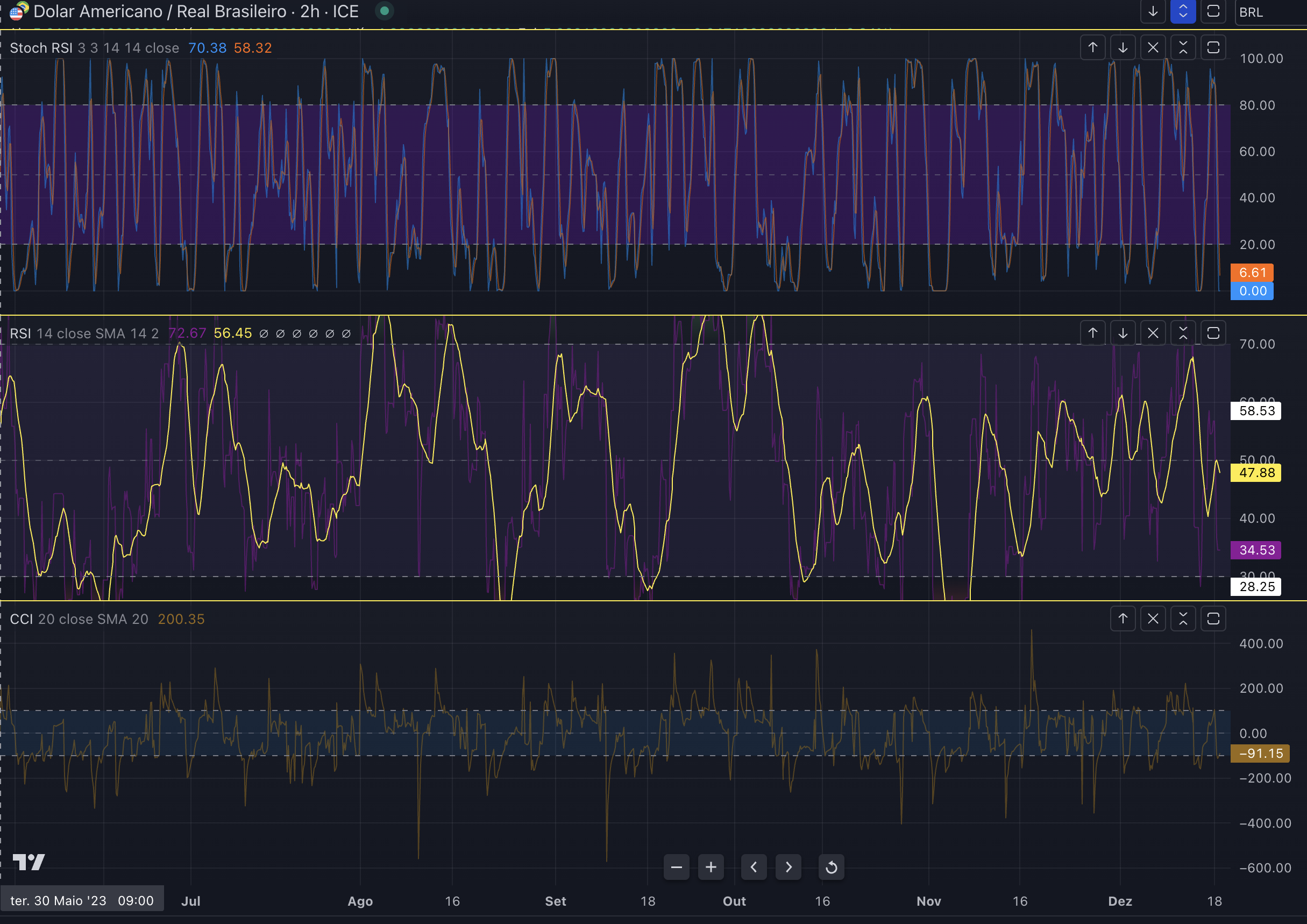The height and width of the screenshot is (924, 1307).
Task: Maximize the Stoch RSI pane
Action: [1213, 48]
